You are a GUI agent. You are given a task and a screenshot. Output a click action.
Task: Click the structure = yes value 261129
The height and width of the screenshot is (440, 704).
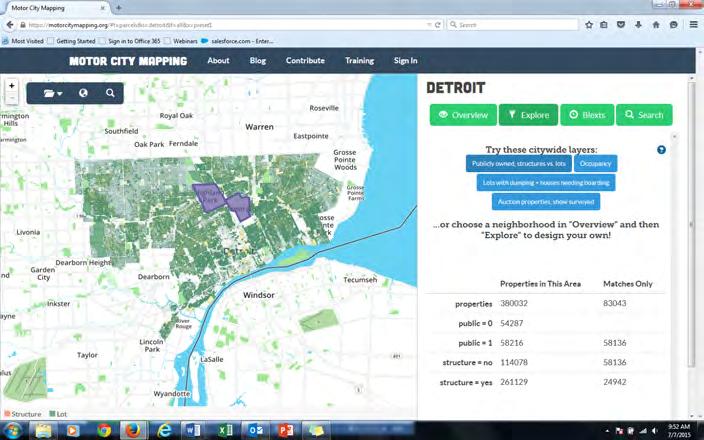[514, 382]
